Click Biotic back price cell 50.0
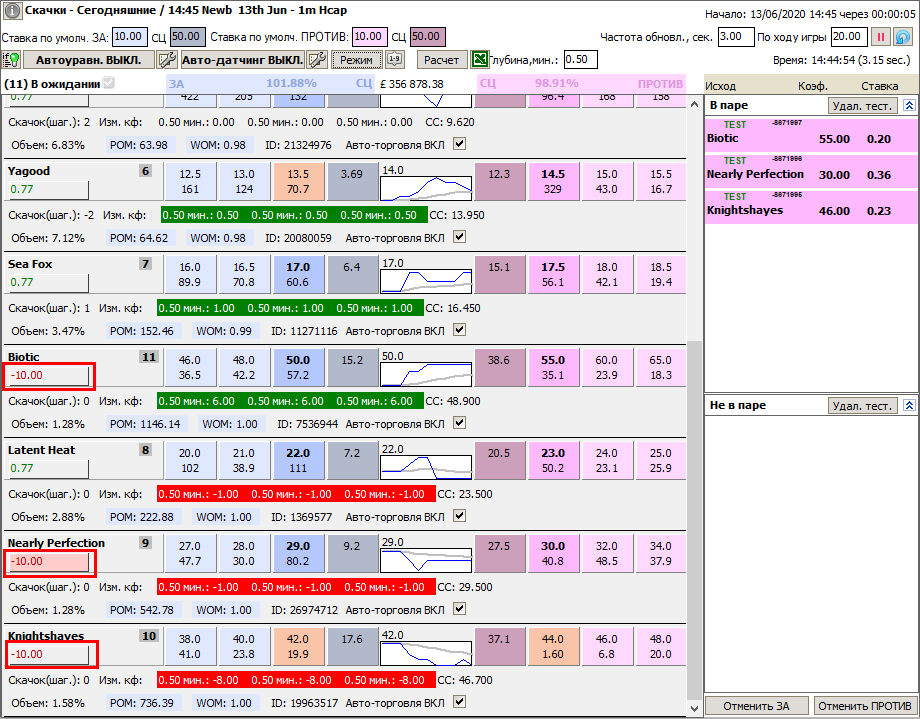Screen dimensions: 920x719 (298, 367)
